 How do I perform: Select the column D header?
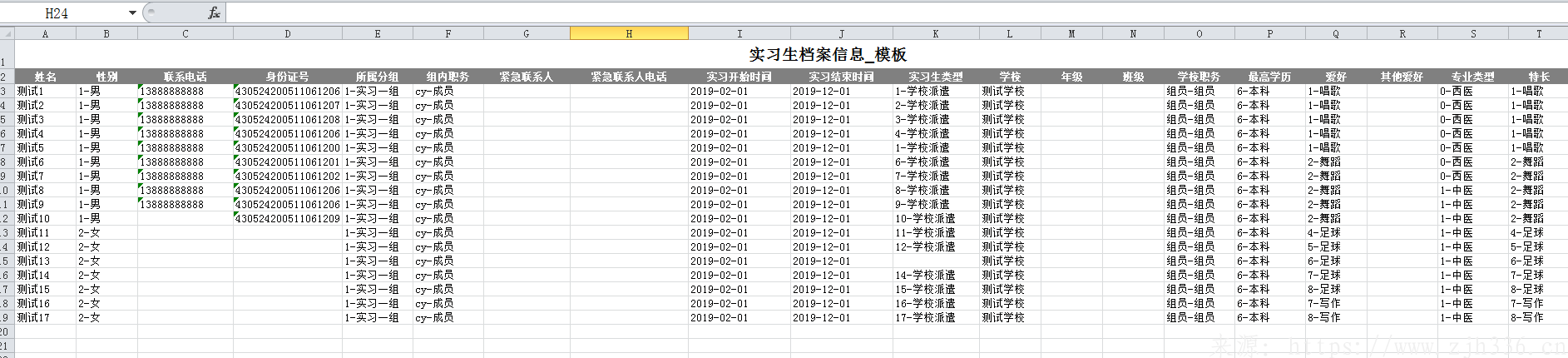[288, 34]
